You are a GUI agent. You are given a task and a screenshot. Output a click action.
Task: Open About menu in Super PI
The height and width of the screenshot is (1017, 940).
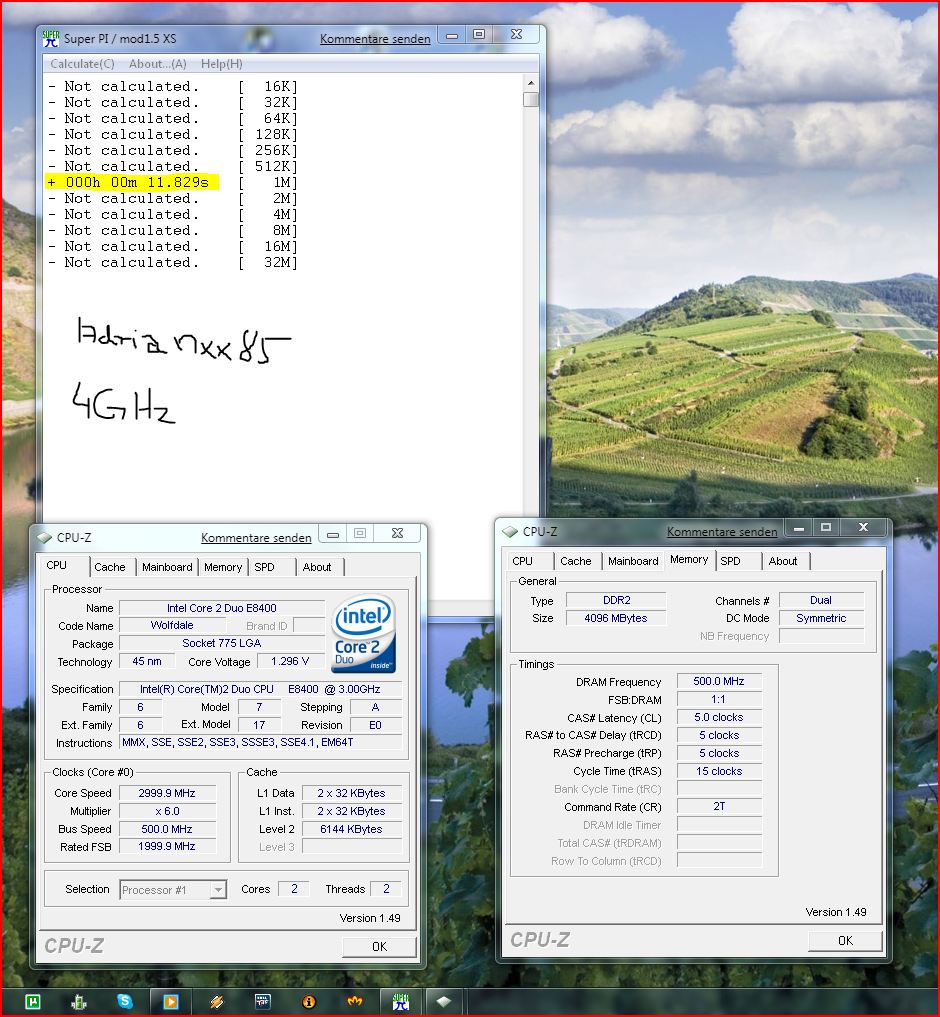click(158, 64)
